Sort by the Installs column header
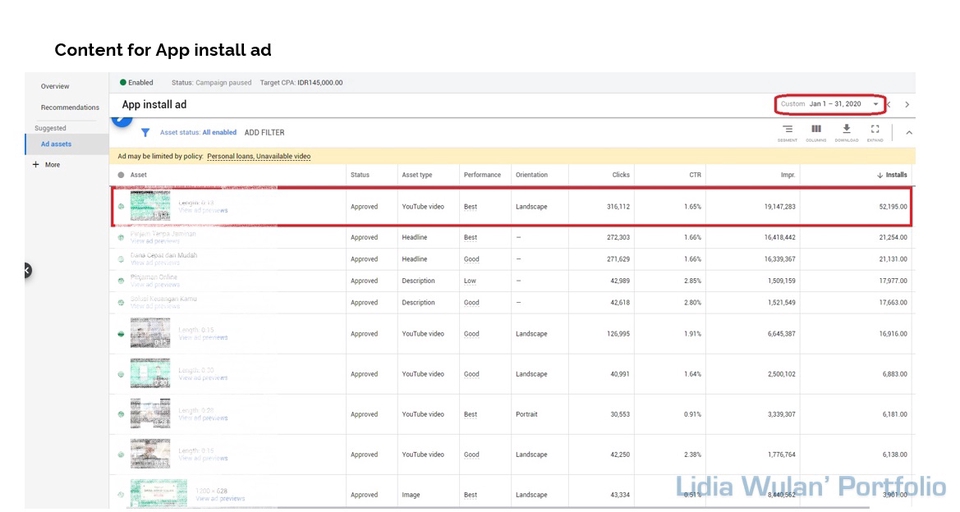 click(x=892, y=175)
